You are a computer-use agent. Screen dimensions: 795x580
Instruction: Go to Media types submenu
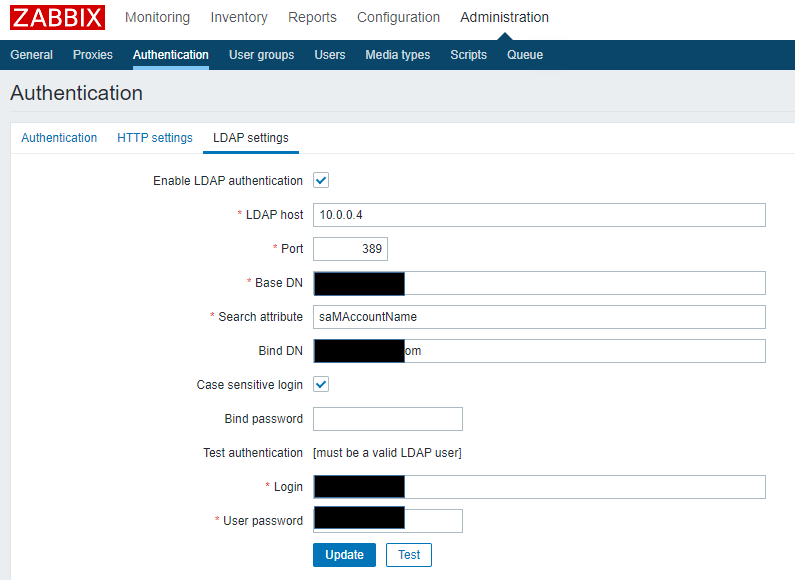(x=398, y=55)
